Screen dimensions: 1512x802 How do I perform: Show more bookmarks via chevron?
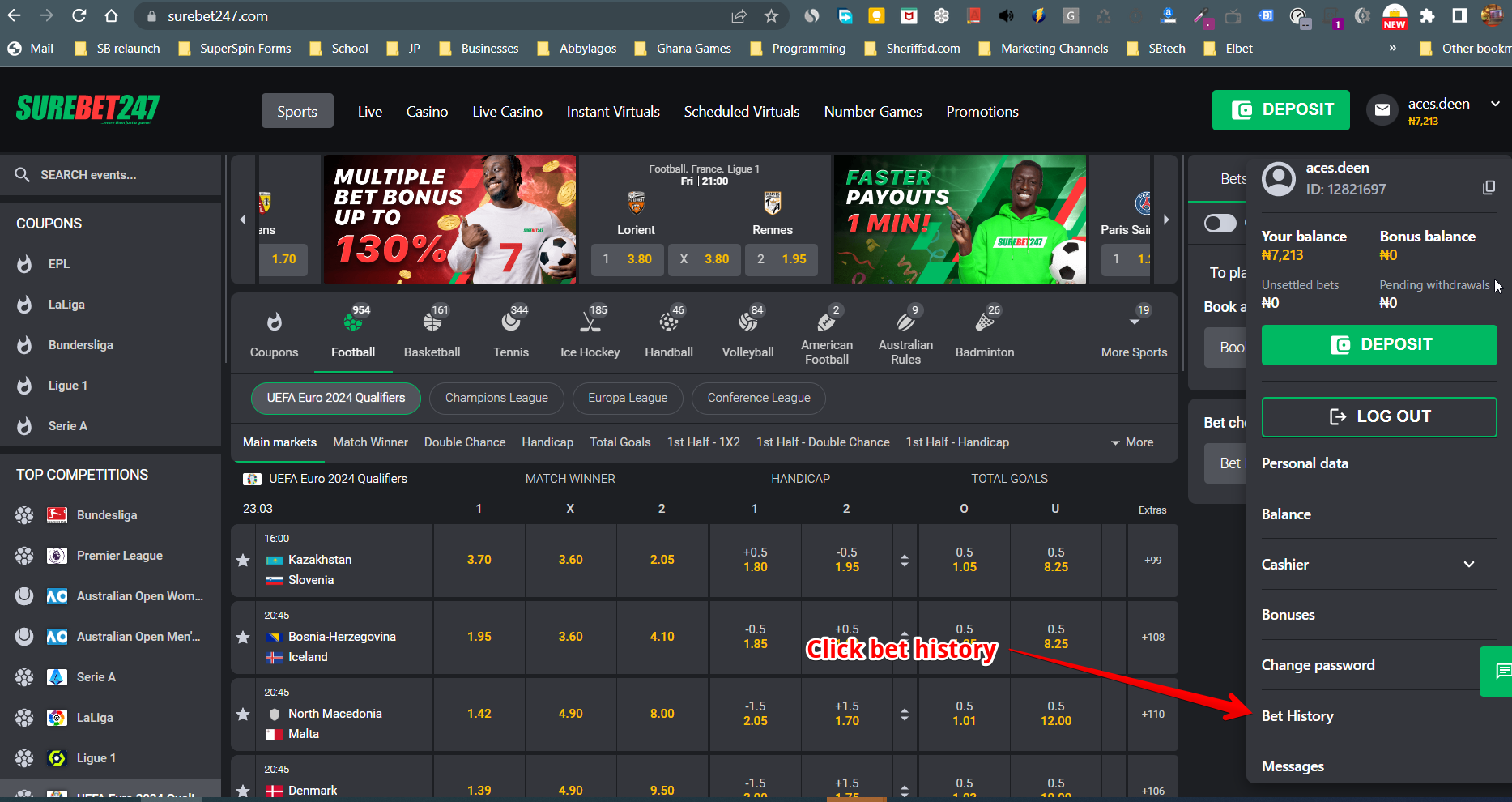pos(1393,48)
